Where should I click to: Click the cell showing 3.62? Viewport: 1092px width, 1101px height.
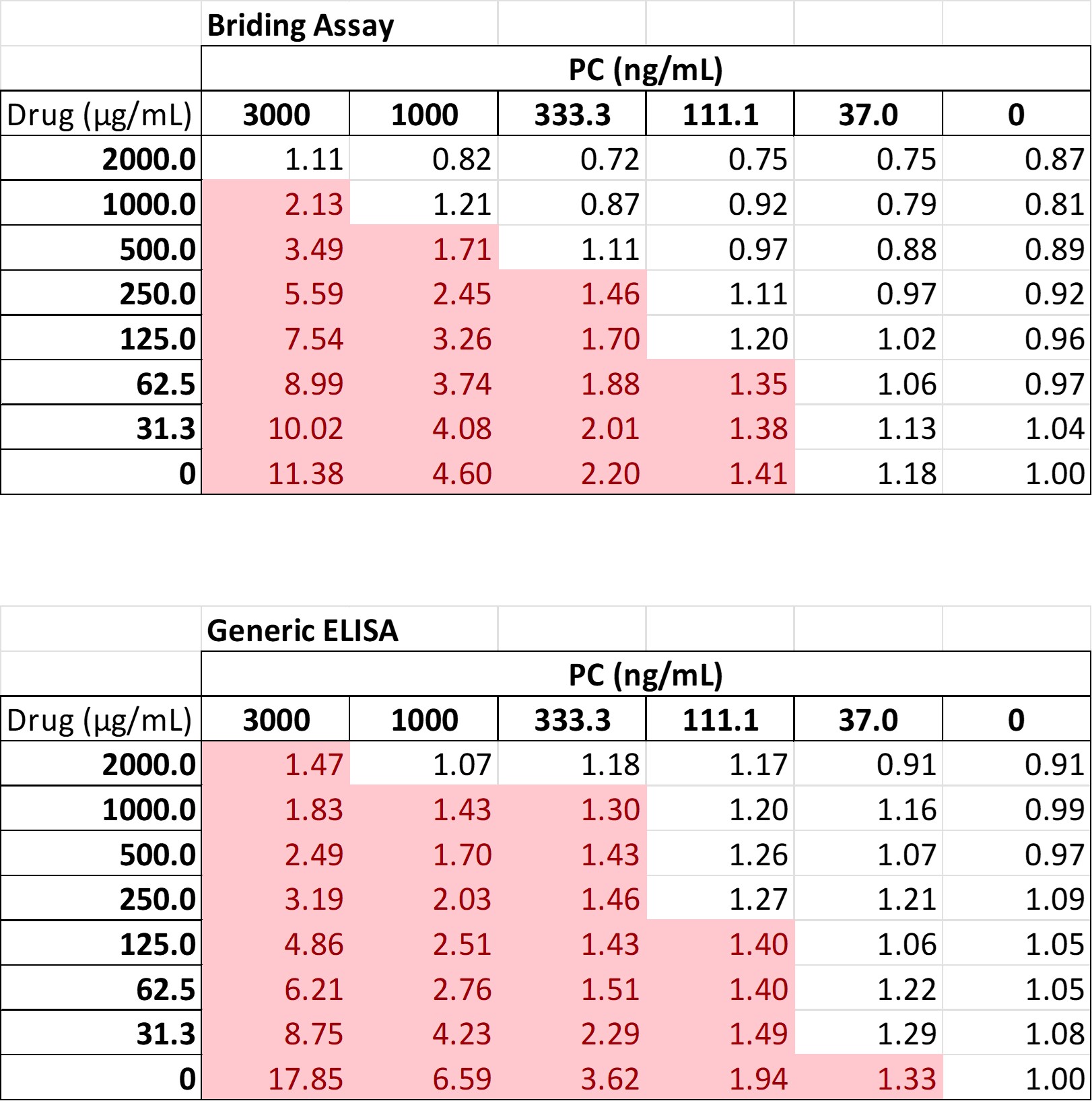click(609, 1079)
